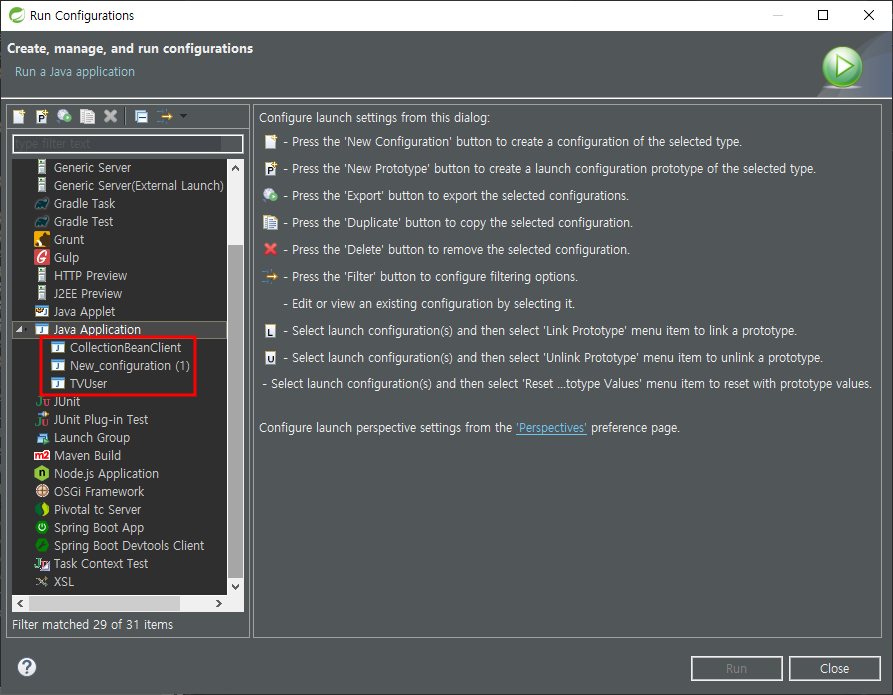Click the JUnit Plug-in Test icon
The width and height of the screenshot is (893, 695).
[x=42, y=420]
